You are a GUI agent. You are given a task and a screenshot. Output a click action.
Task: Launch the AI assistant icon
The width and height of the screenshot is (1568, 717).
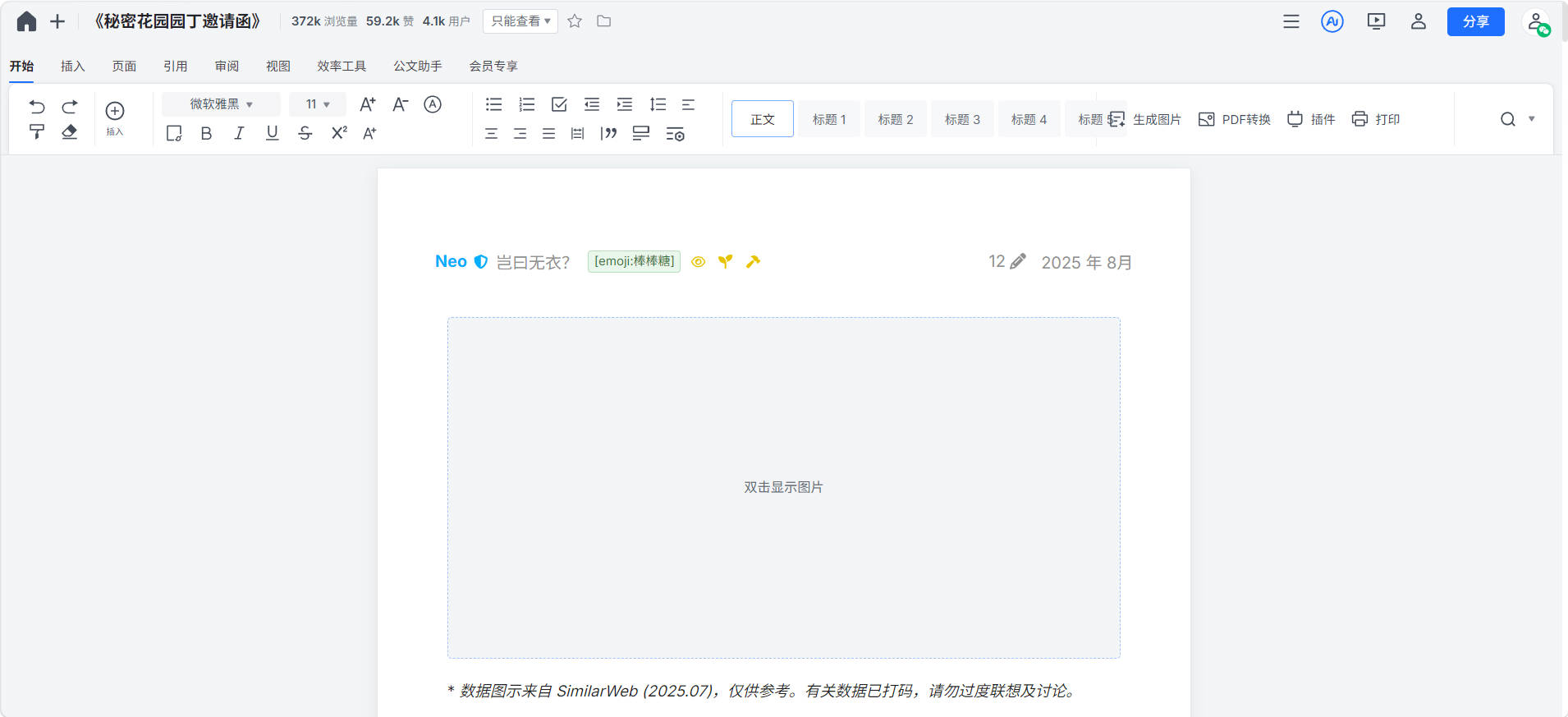tap(1332, 21)
